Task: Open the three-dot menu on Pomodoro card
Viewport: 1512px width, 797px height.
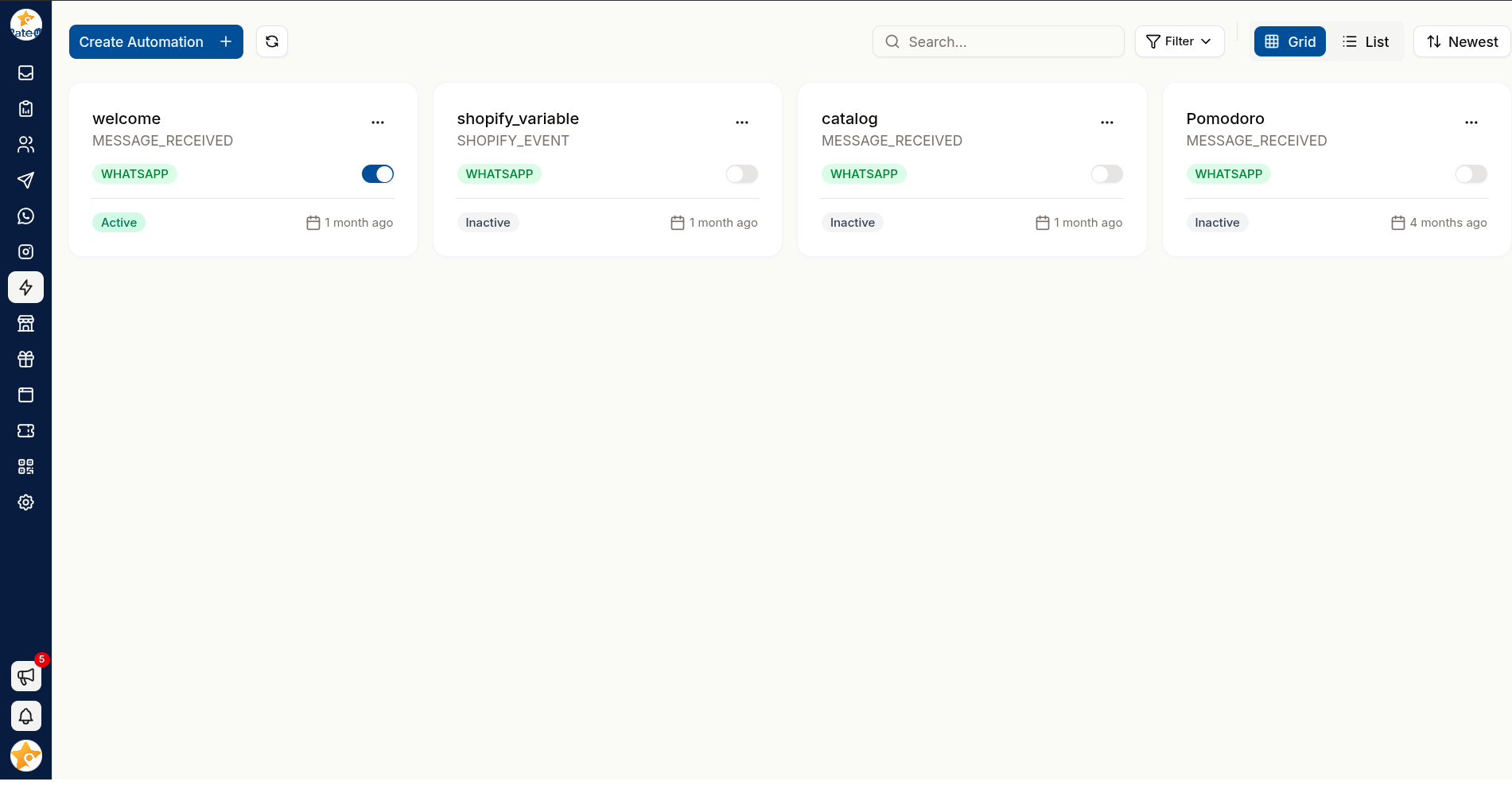Action: (1471, 122)
